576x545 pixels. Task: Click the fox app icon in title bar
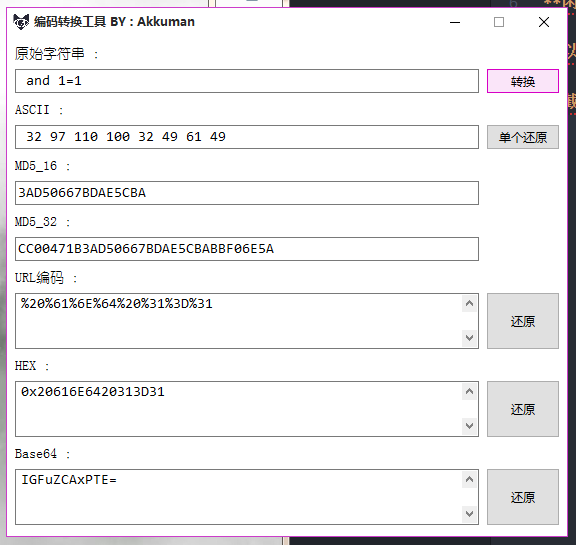(21, 22)
